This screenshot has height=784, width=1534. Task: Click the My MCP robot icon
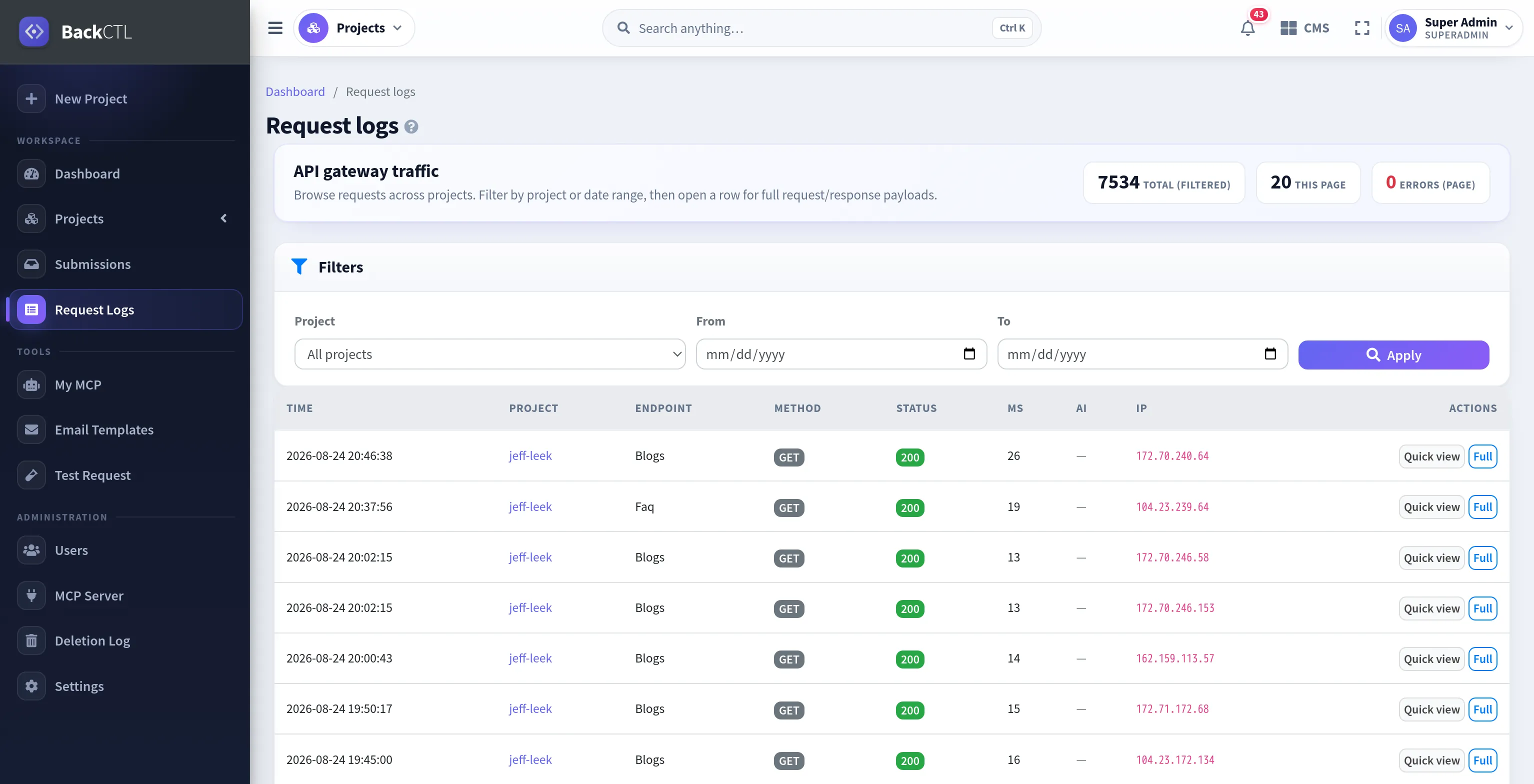pyautogui.click(x=31, y=384)
